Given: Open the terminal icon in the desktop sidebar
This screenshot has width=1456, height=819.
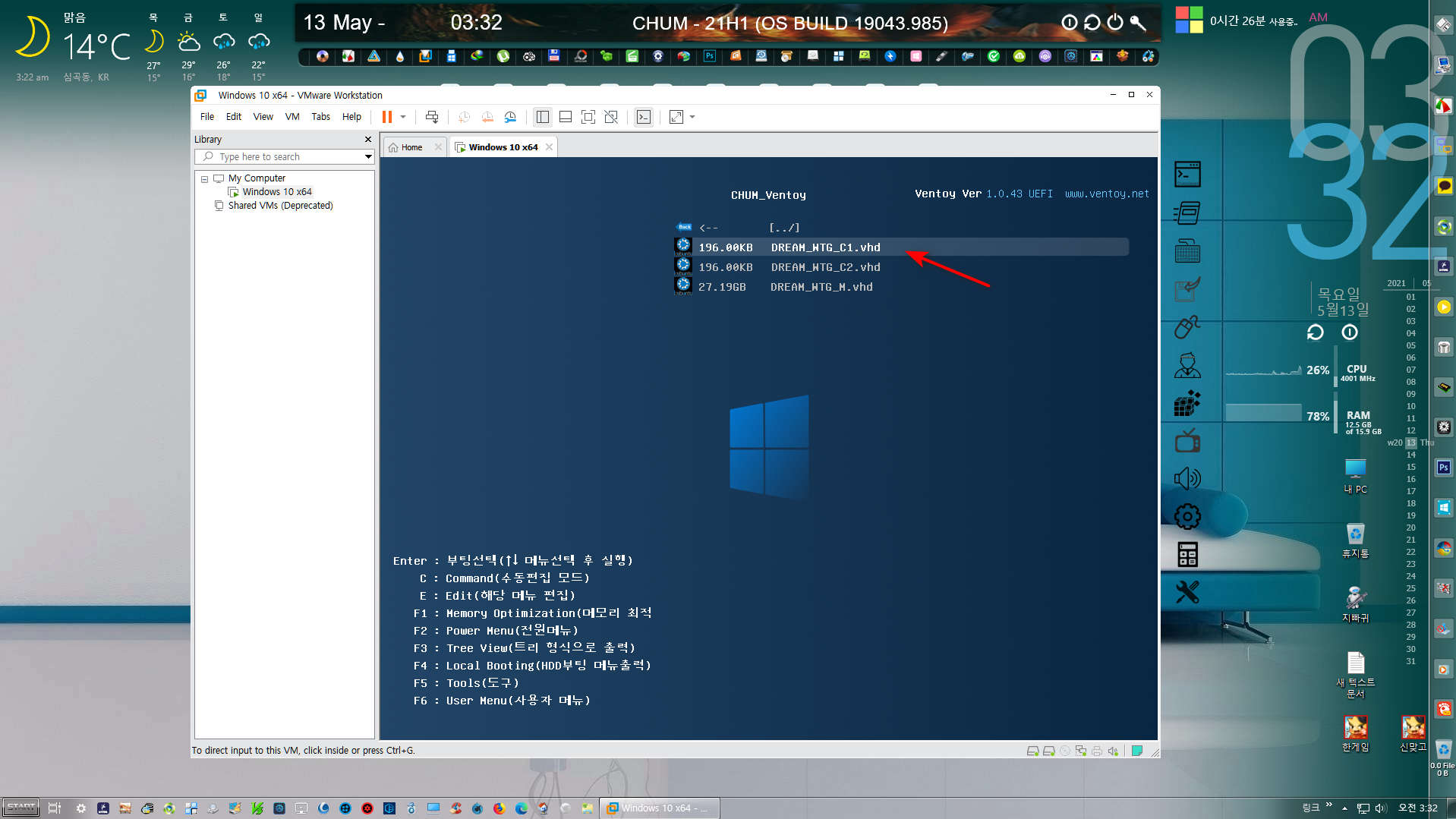Looking at the screenshot, I should pyautogui.click(x=1187, y=175).
